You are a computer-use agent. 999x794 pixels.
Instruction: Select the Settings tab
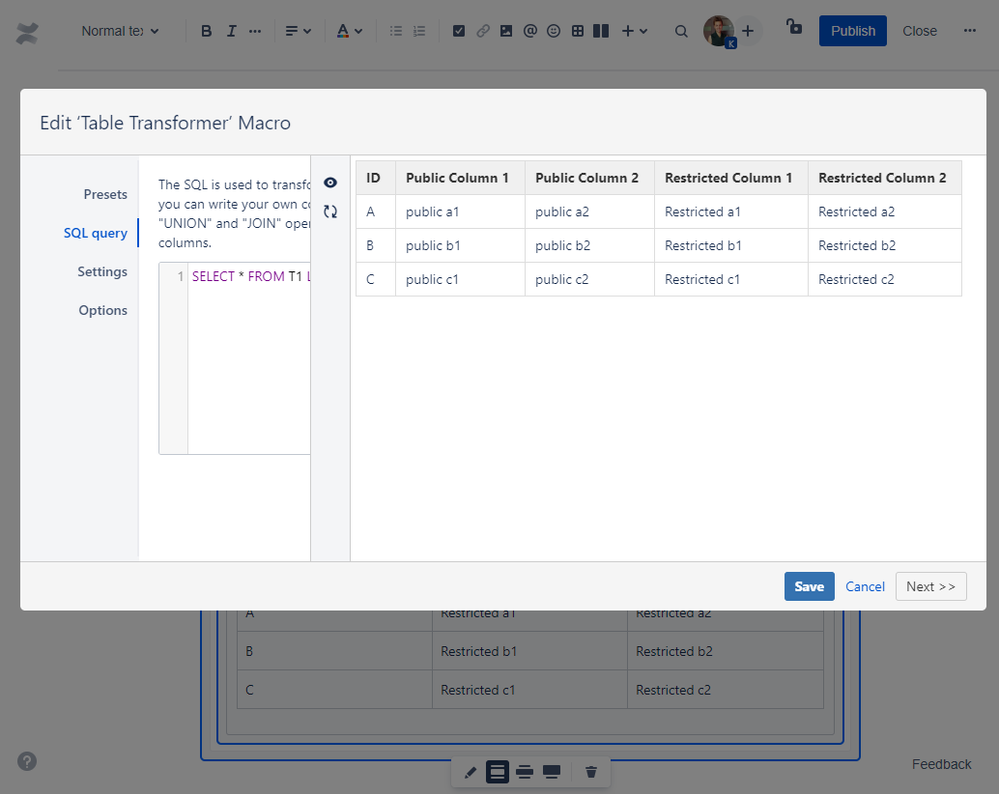102,271
